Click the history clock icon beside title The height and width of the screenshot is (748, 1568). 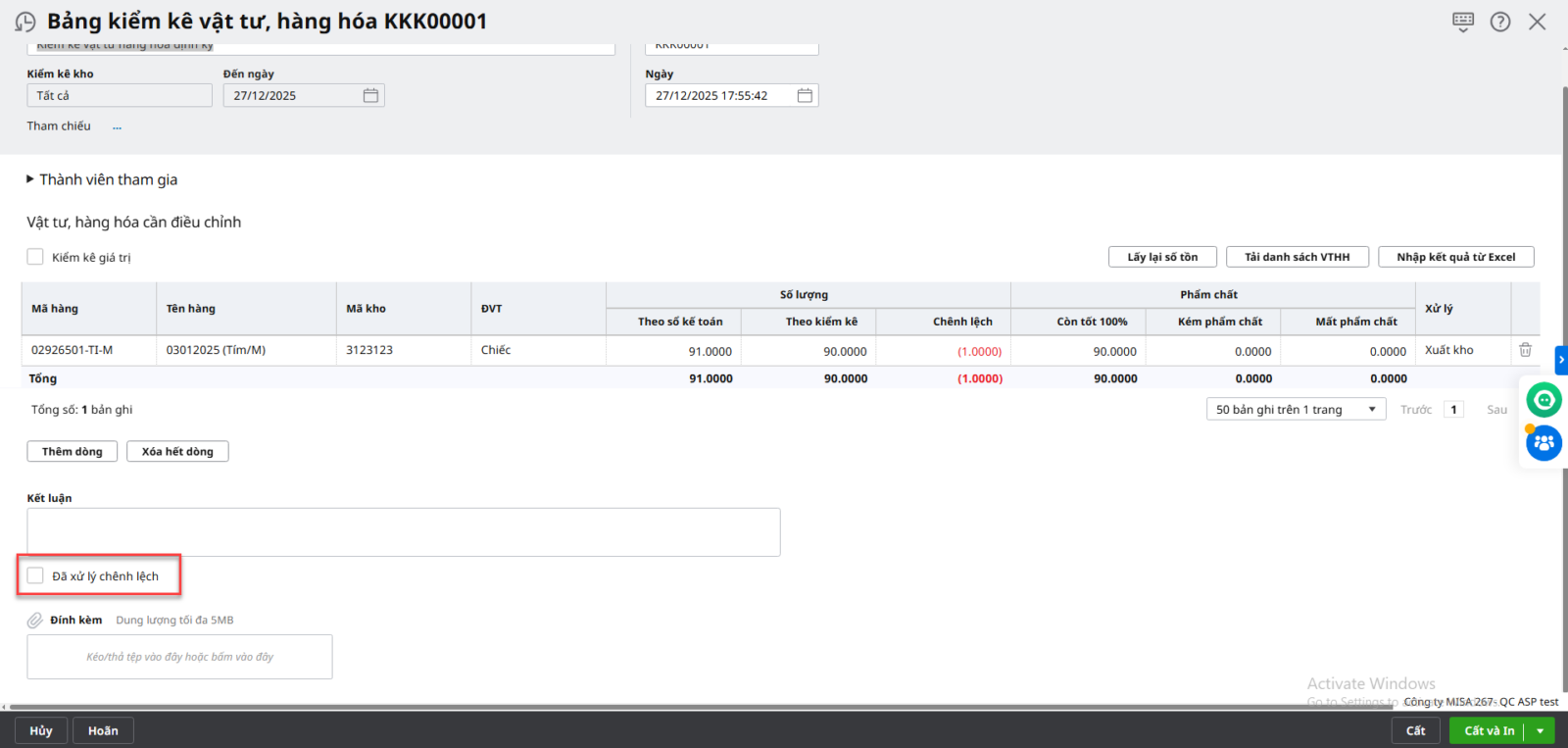coord(25,22)
